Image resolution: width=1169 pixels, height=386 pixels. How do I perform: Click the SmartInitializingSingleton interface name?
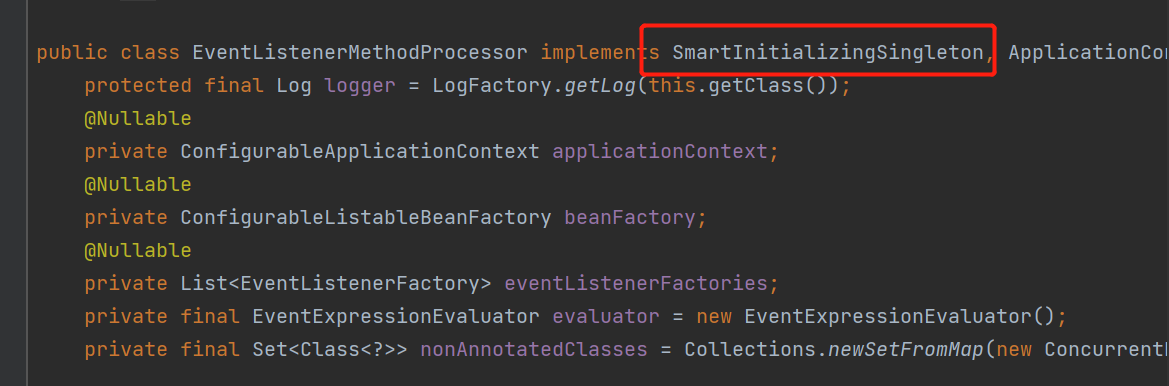point(828,53)
